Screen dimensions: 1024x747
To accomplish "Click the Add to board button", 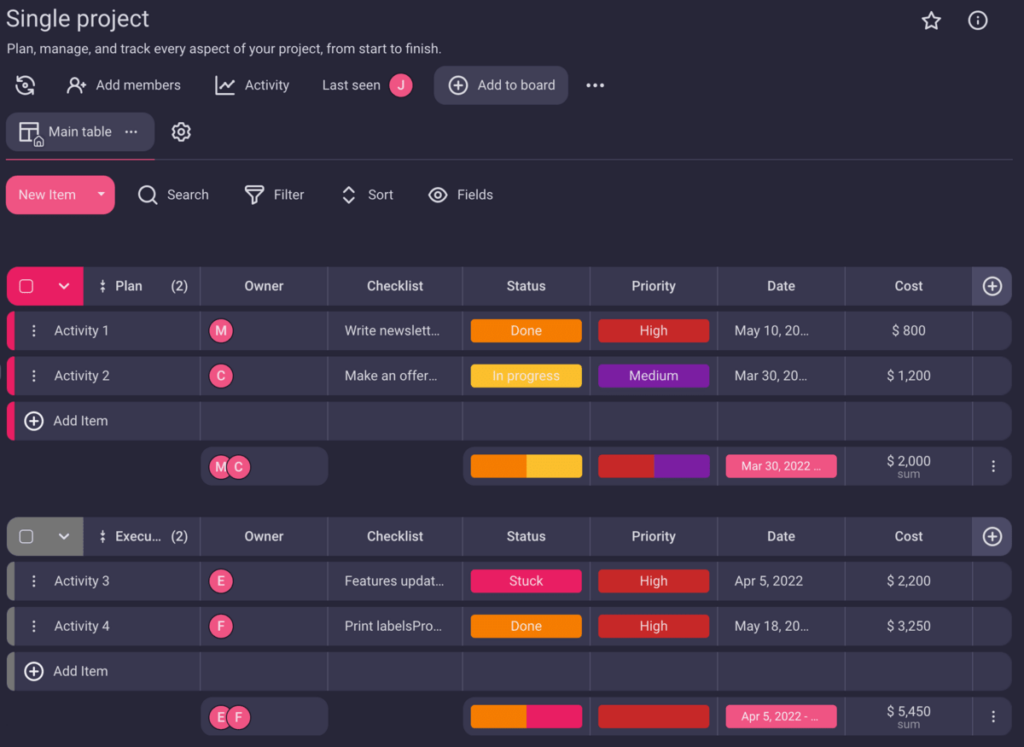I will (x=501, y=86).
